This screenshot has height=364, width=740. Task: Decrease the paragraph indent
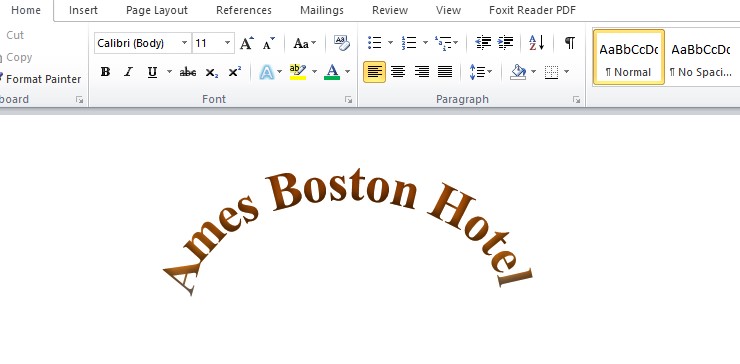tap(483, 43)
